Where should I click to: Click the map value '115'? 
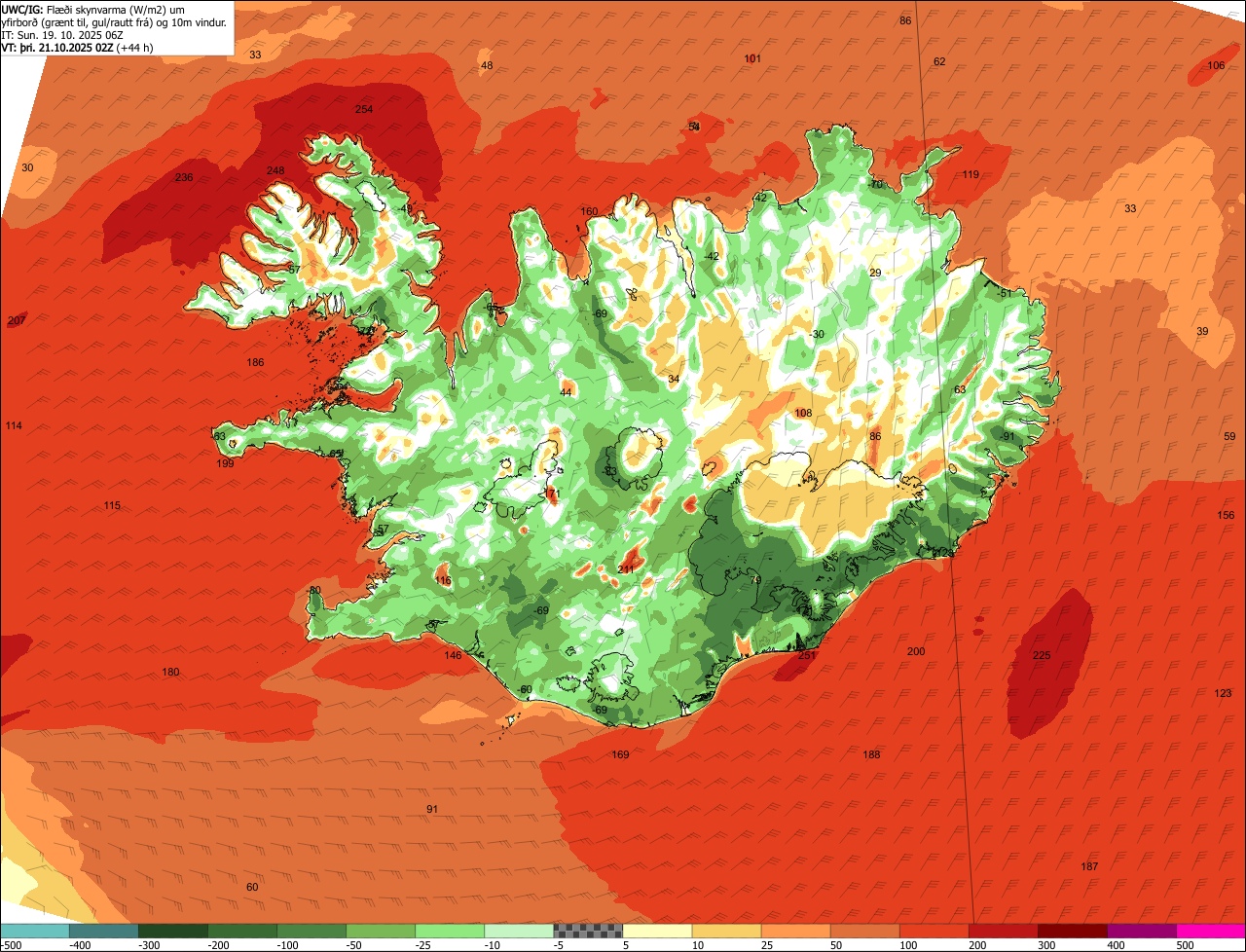click(112, 505)
